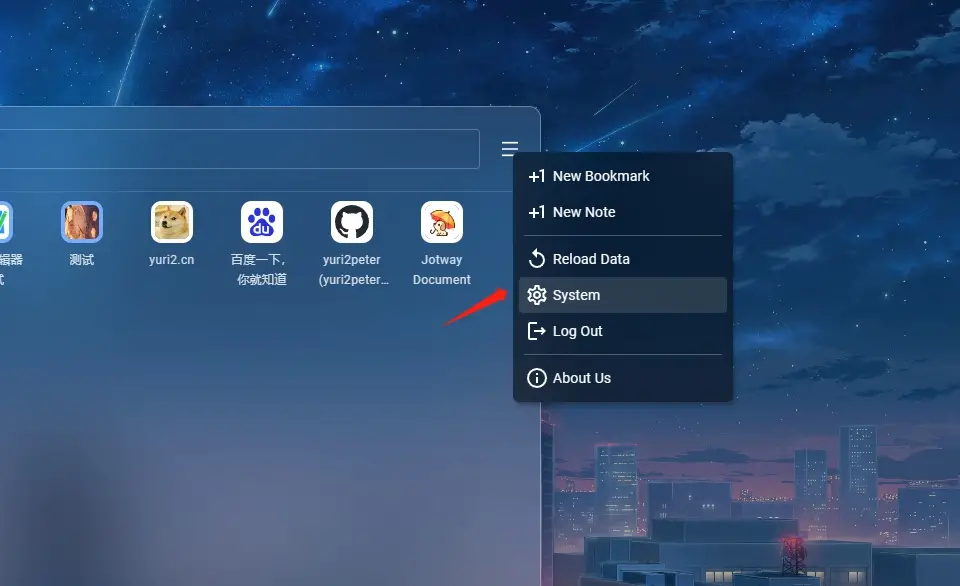Click the exit arrow icon beside Log Out
This screenshot has width=960, height=586.
537,331
